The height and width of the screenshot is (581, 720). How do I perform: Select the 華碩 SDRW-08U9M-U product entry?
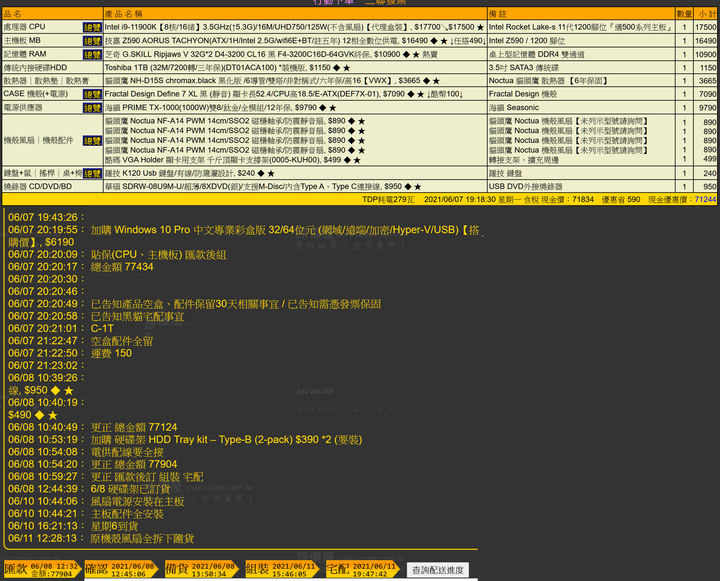(263, 186)
